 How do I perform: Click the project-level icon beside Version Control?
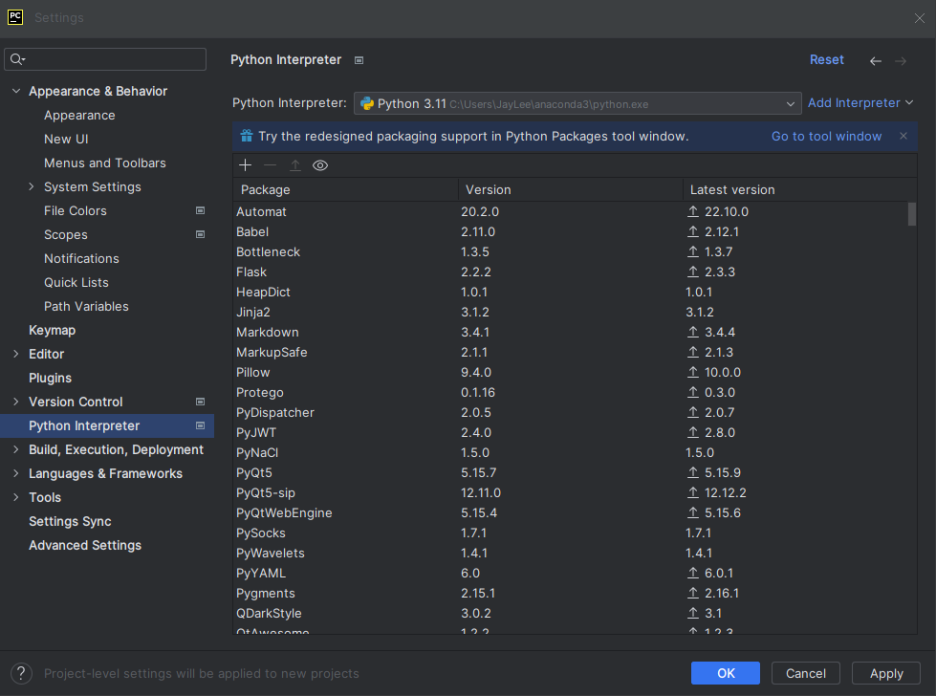(201, 402)
